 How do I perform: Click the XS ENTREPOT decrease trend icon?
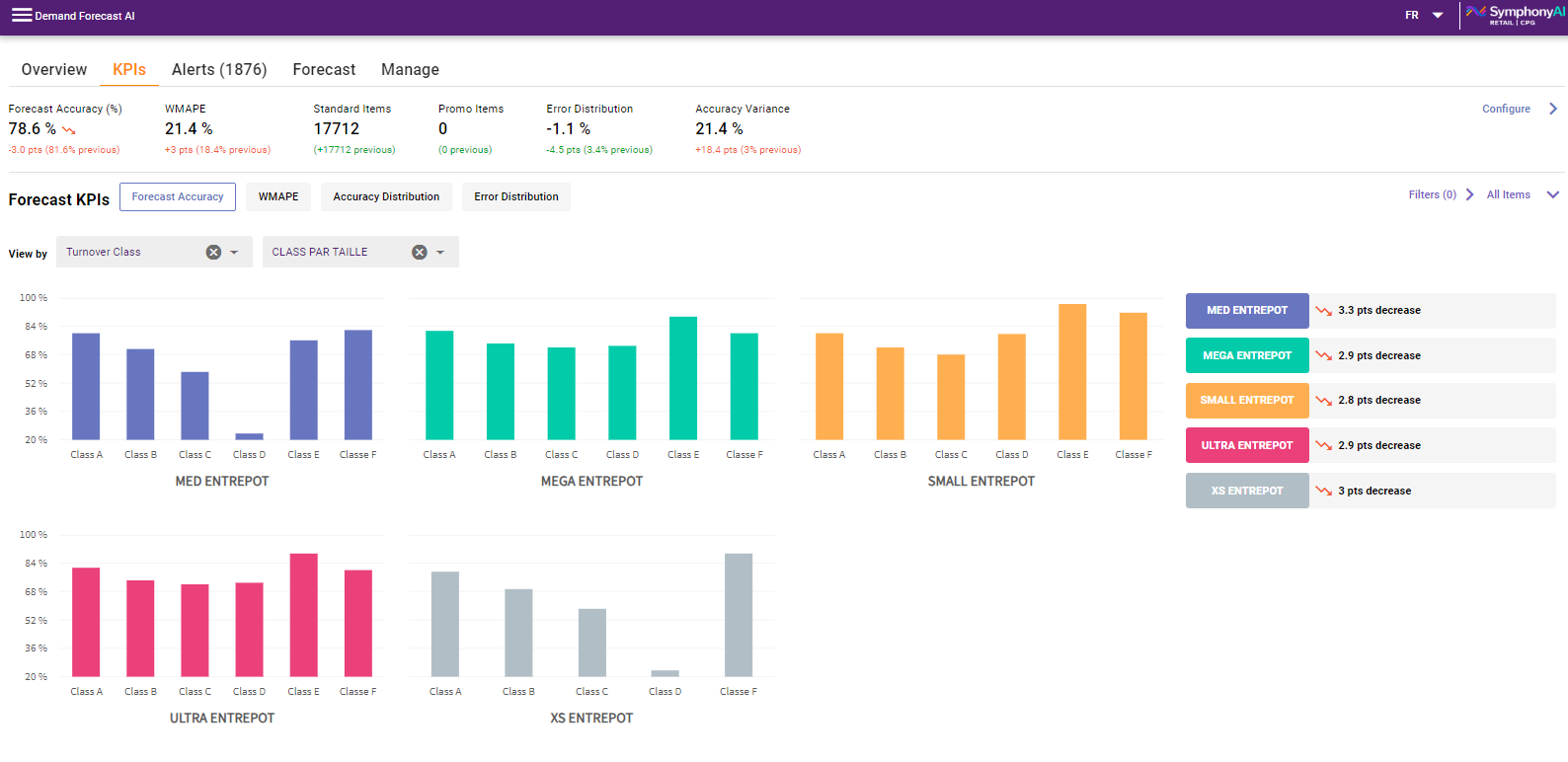coord(1324,492)
